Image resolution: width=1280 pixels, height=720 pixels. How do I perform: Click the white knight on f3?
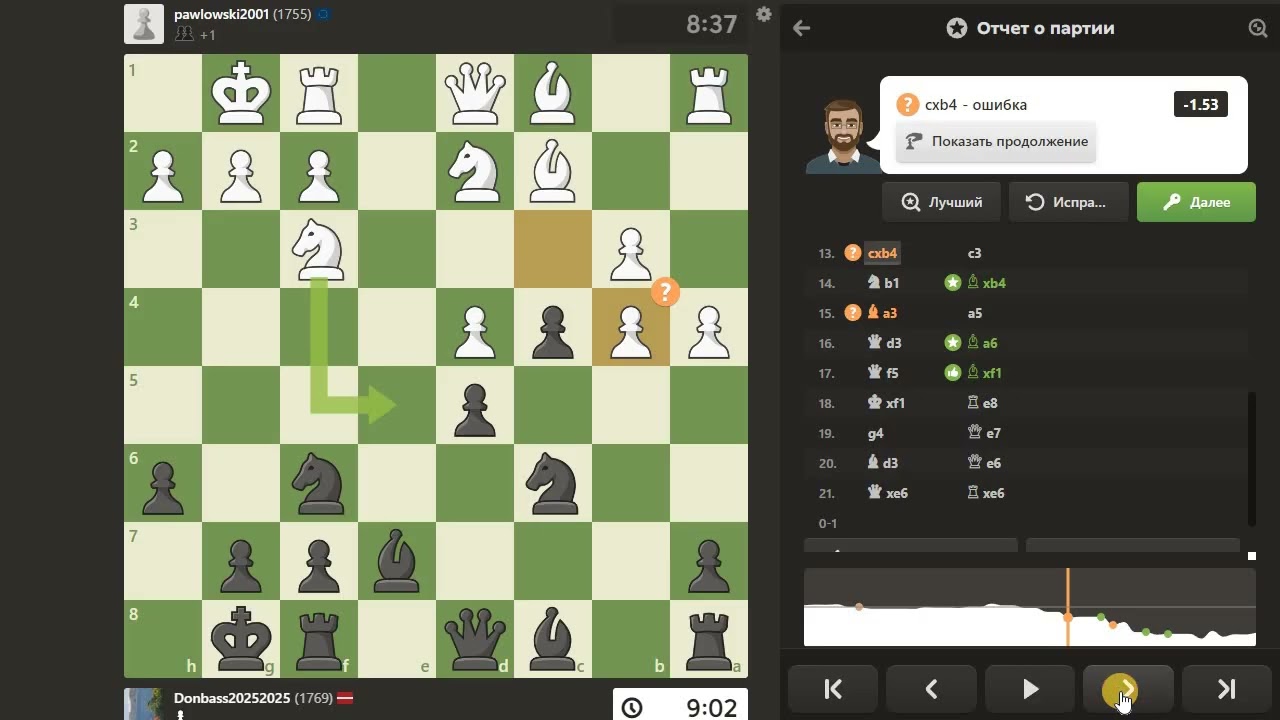(x=319, y=249)
